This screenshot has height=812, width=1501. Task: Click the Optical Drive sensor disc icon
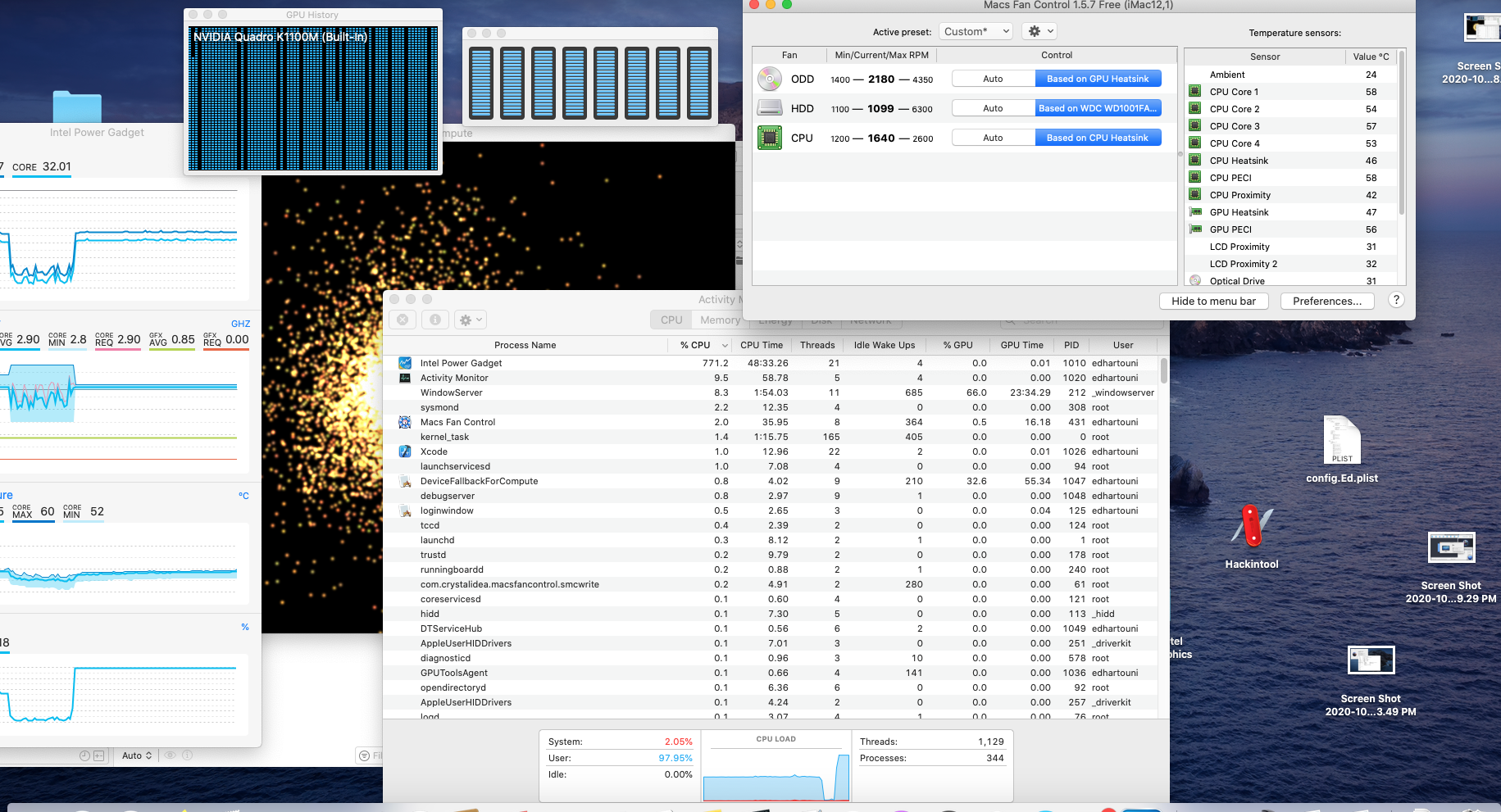coord(1195,280)
